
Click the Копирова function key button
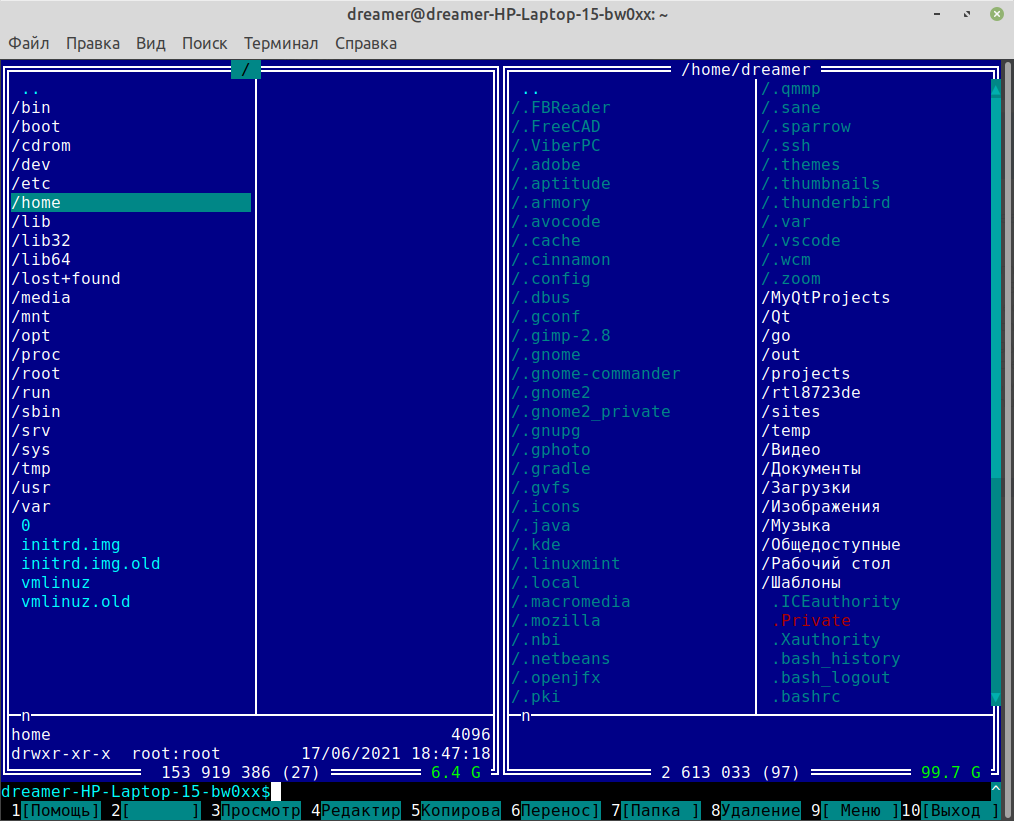460,810
